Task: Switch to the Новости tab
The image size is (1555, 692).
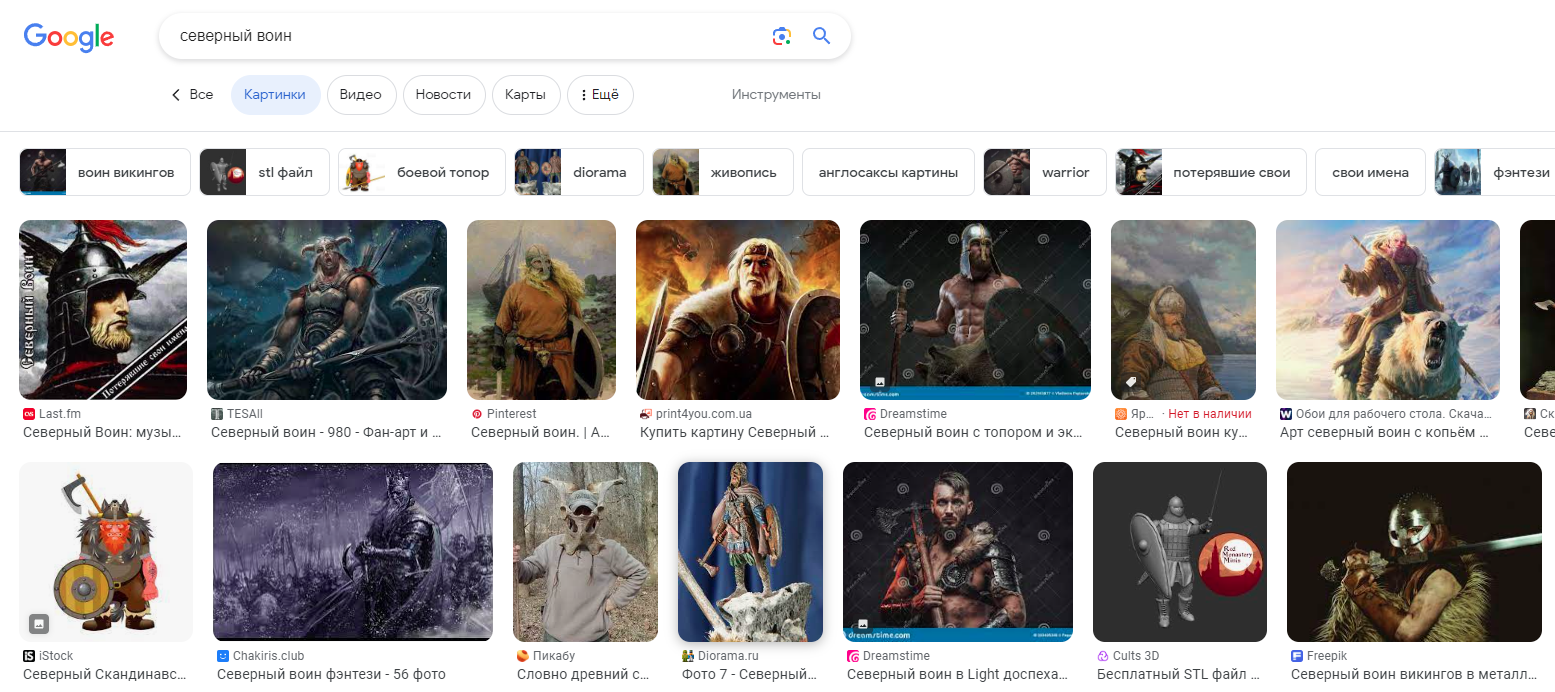Action: click(x=443, y=95)
